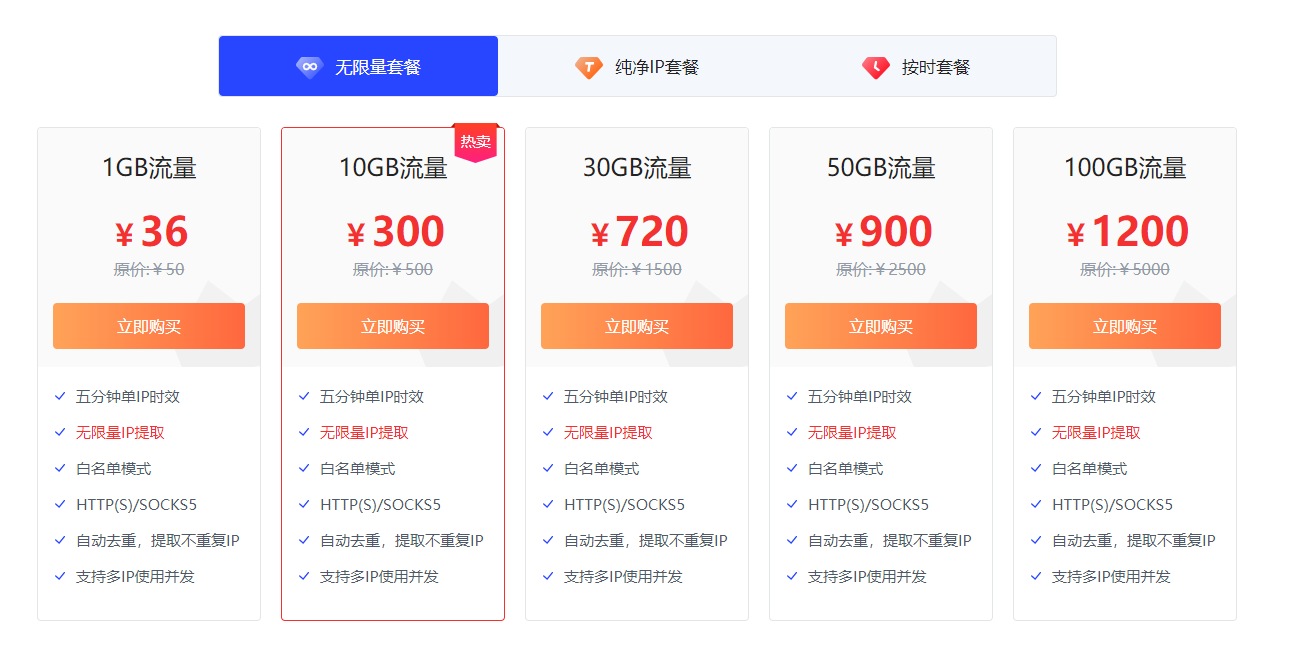The height and width of the screenshot is (663, 1291).
Task: Select the 50GB流量 plan title
Action: click(x=881, y=168)
